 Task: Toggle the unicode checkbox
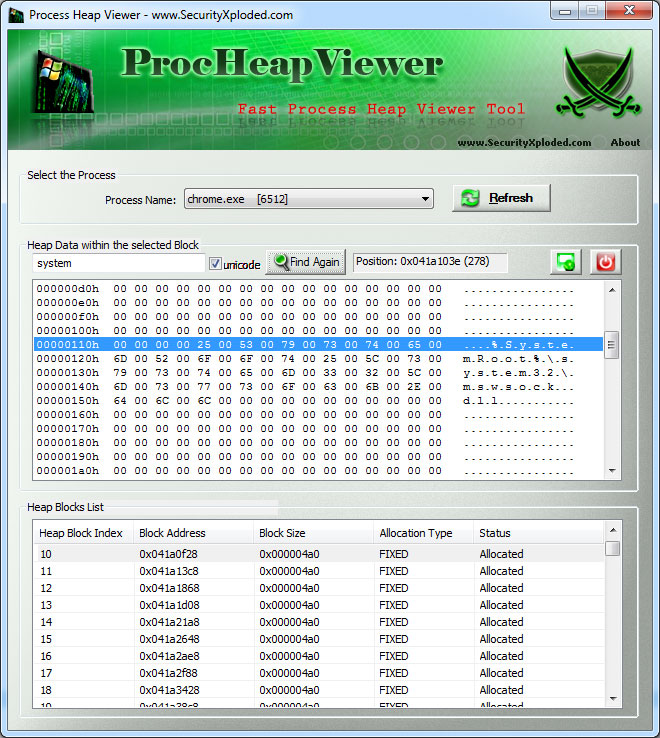215,264
